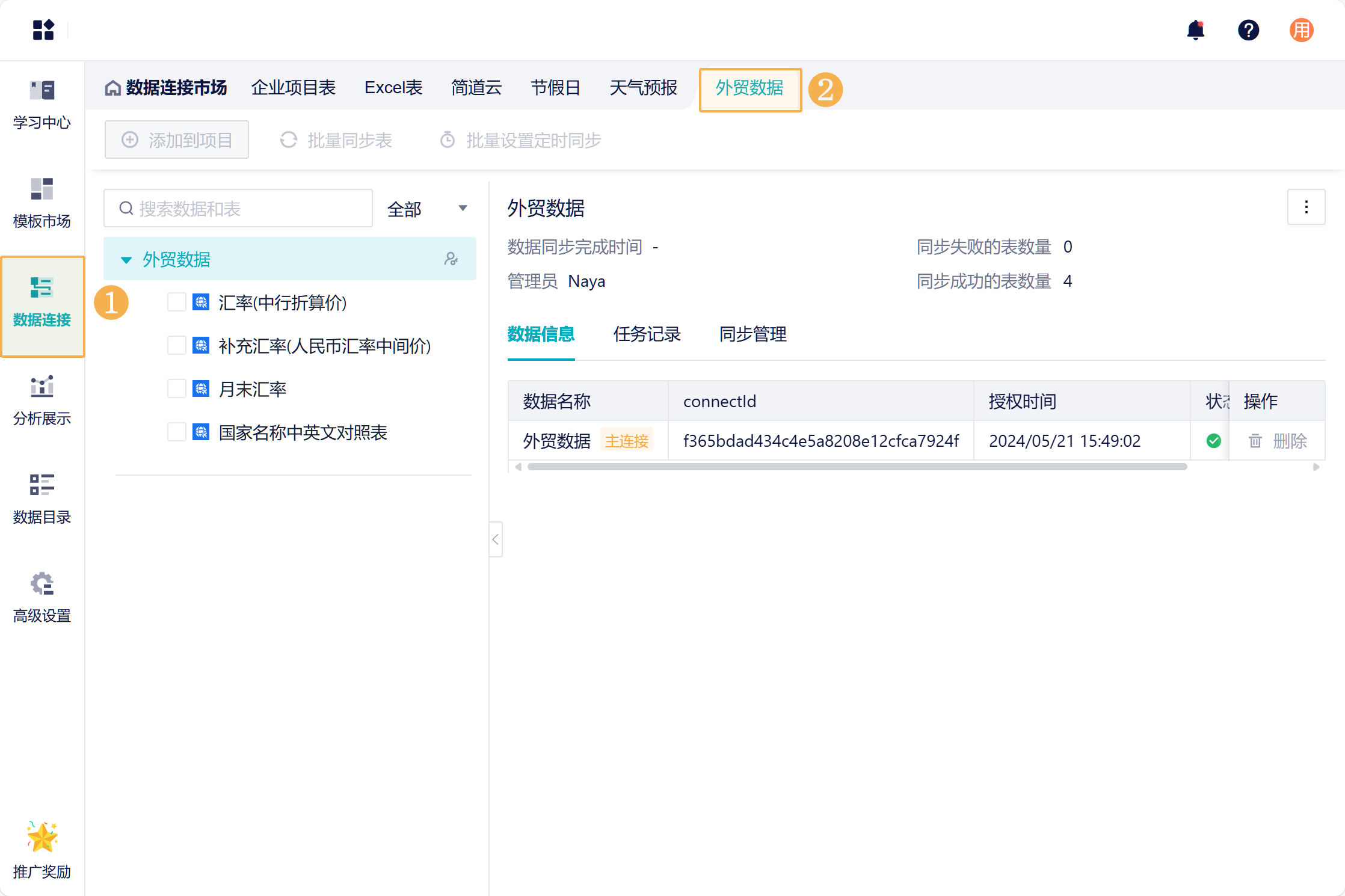Collapse the 外贸数据 tree node
This screenshot has width=1345, height=896.
126,260
